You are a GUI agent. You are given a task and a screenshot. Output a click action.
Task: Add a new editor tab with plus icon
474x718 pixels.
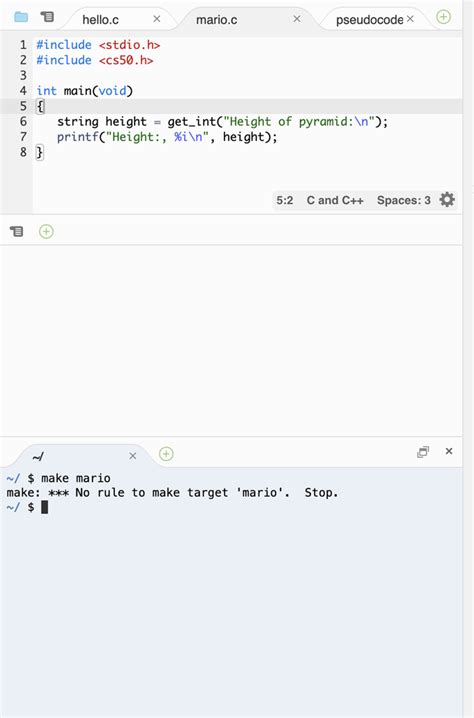click(x=443, y=17)
